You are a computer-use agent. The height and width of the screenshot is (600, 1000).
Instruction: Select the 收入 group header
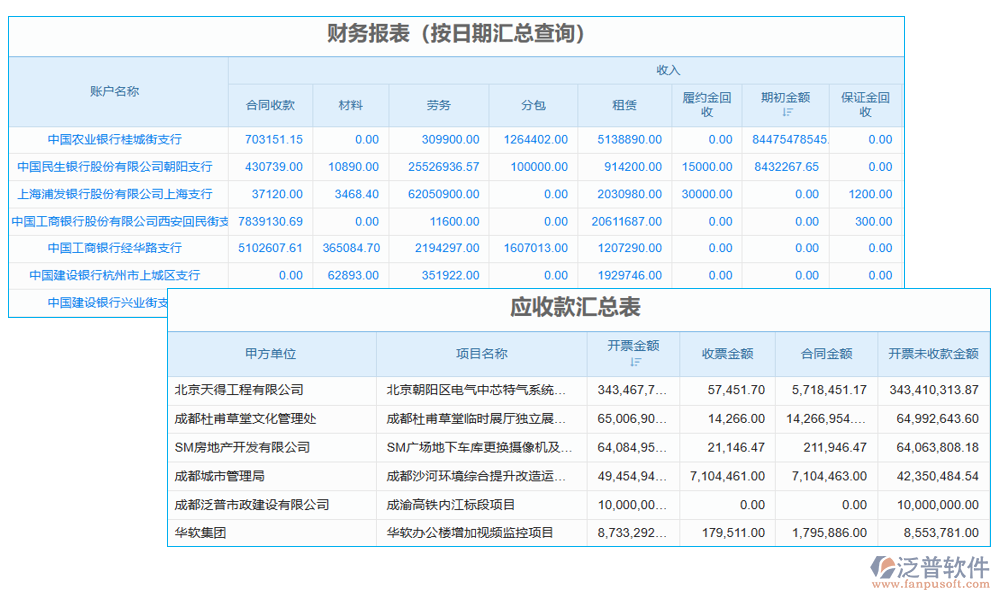pos(668,70)
